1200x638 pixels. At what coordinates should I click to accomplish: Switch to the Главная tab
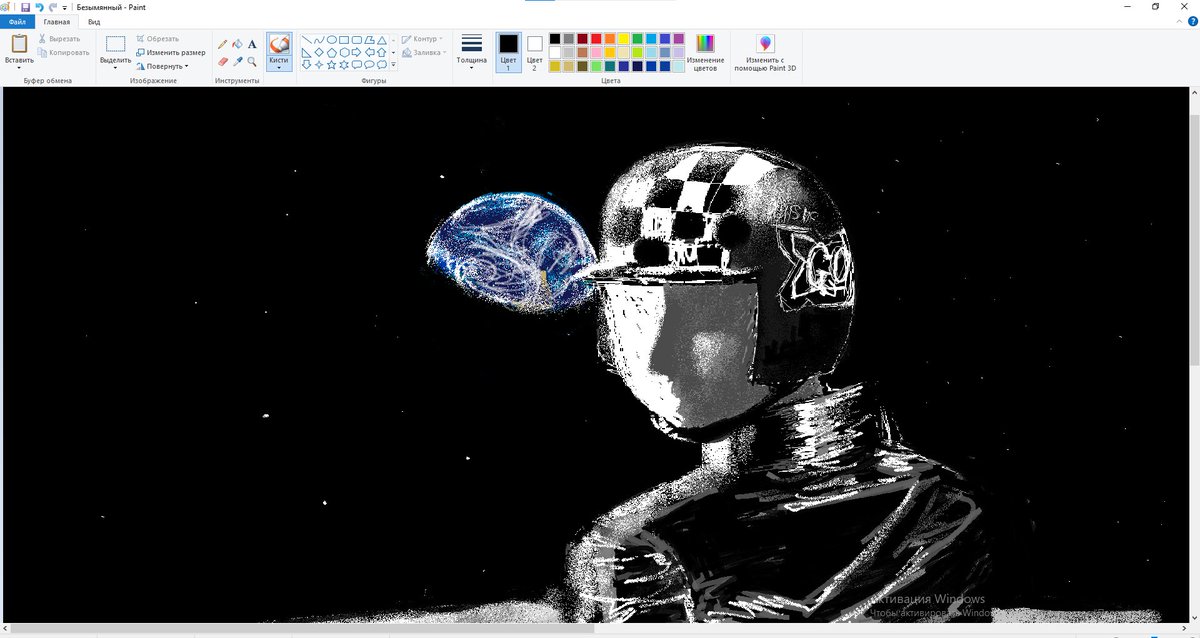(57, 21)
